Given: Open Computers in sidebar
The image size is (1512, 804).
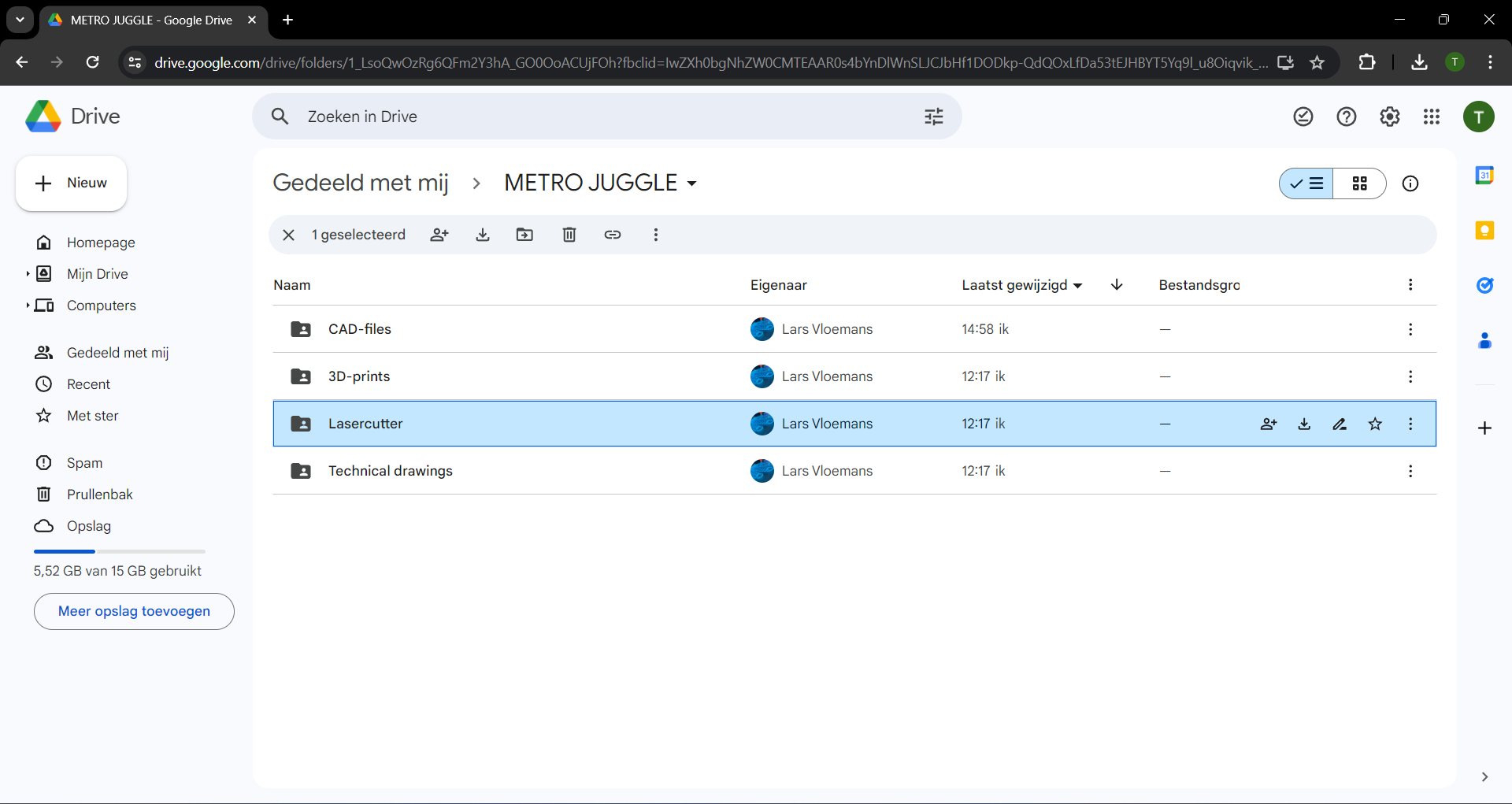Looking at the screenshot, I should tap(102, 306).
